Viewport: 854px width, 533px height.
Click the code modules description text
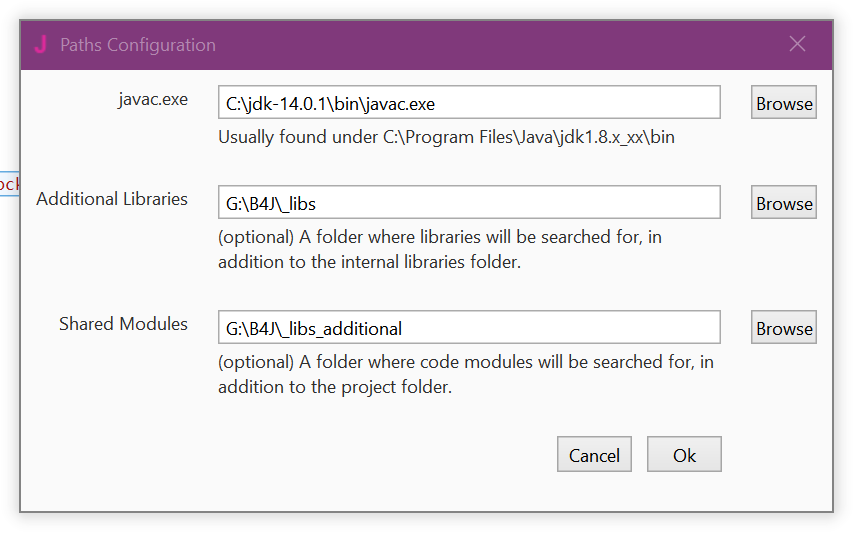[x=465, y=374]
